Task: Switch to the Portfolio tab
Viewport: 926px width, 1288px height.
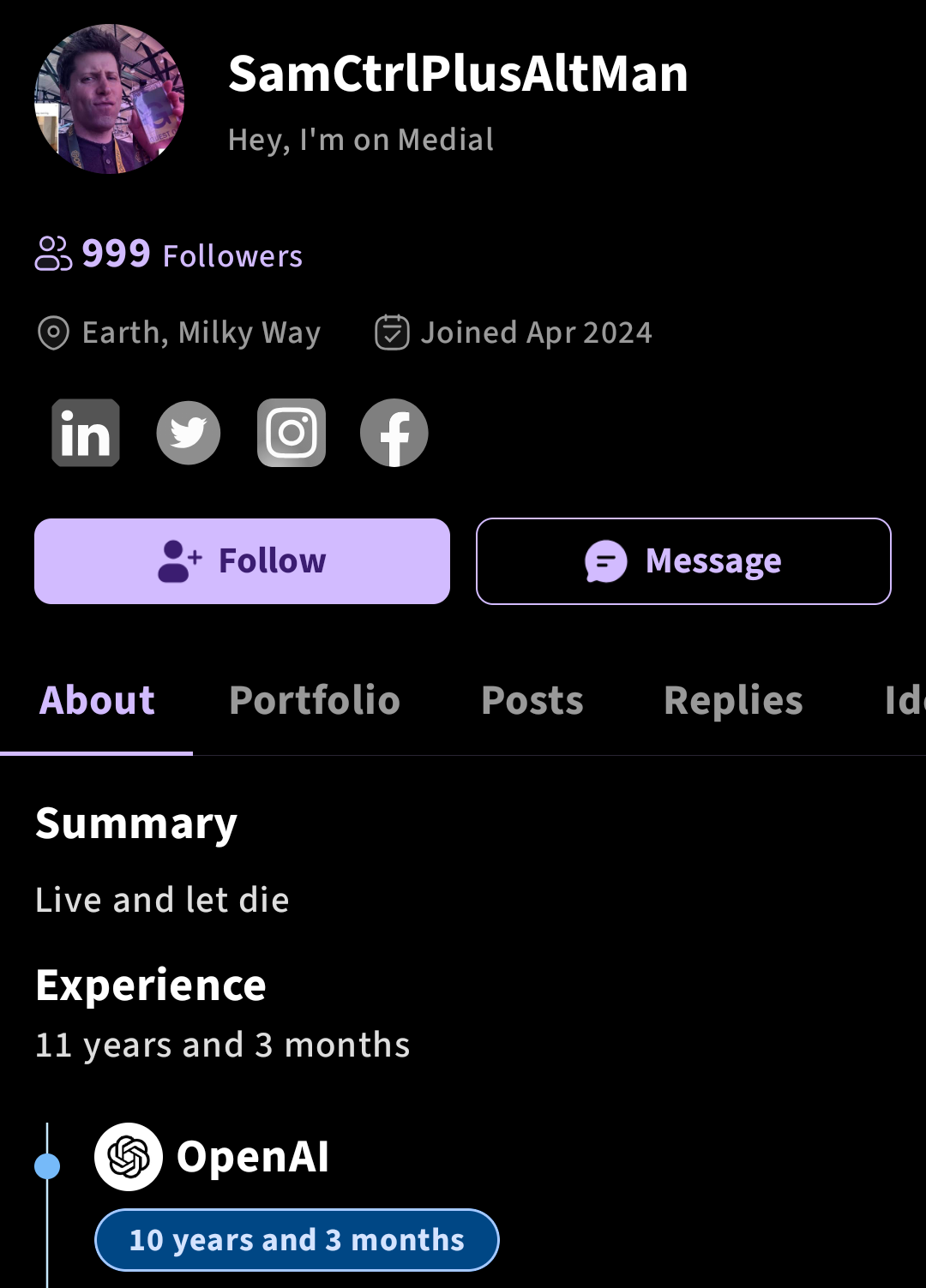Action: (315, 700)
